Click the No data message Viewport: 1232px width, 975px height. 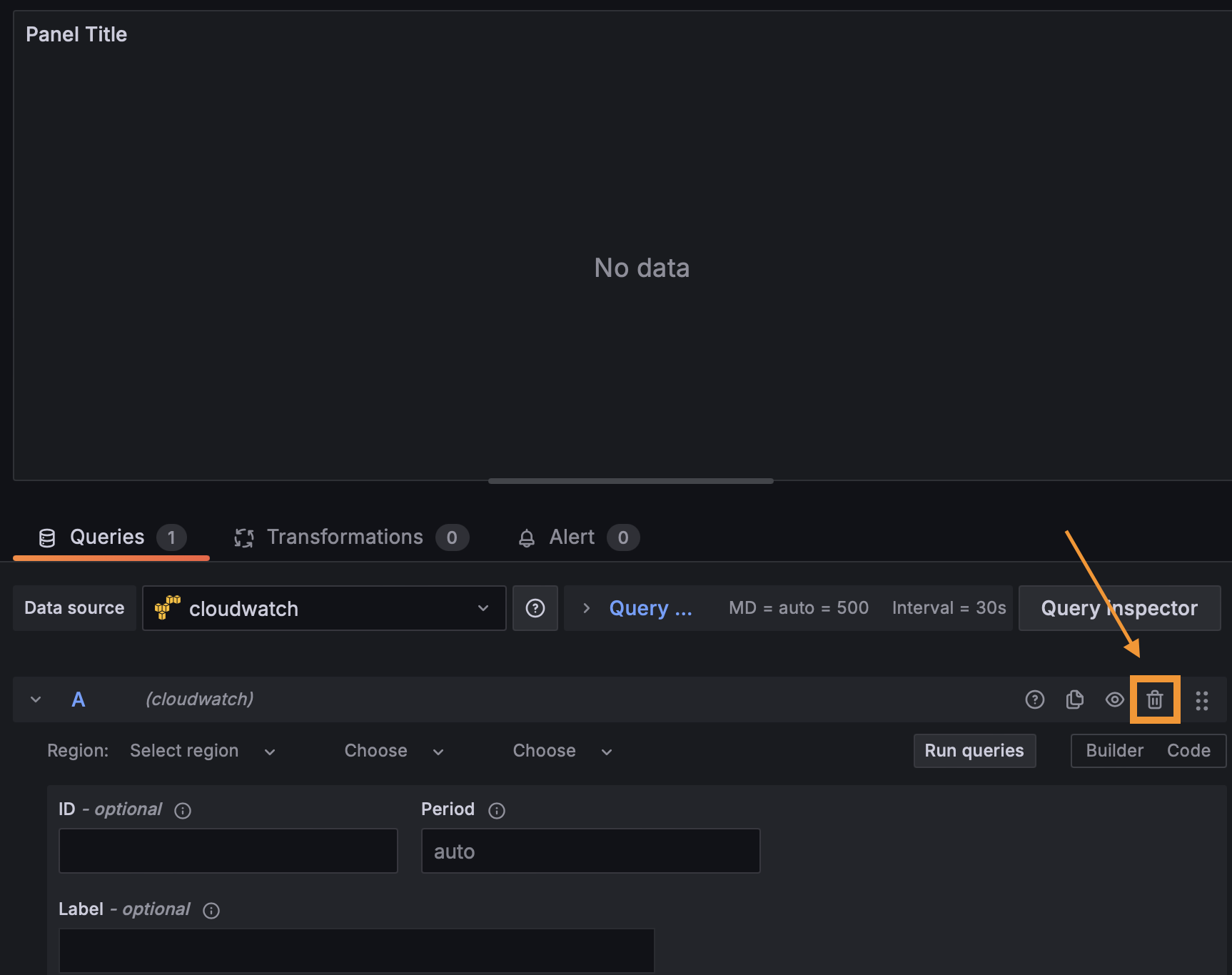point(642,268)
